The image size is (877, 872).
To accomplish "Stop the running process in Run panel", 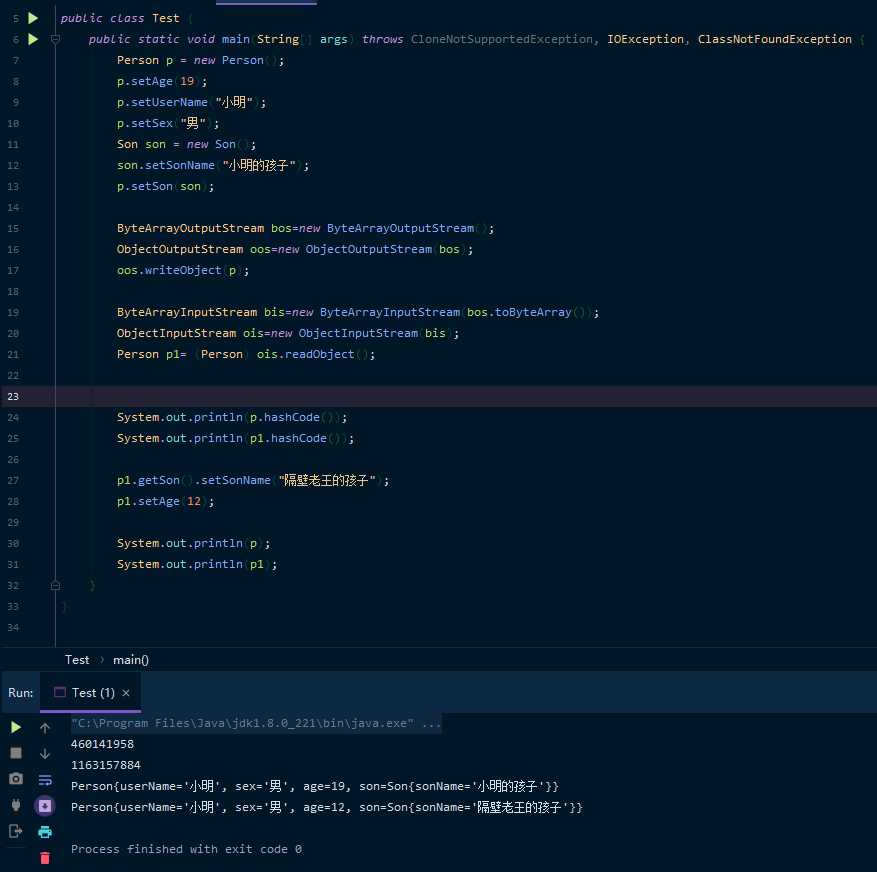I will [x=16, y=753].
